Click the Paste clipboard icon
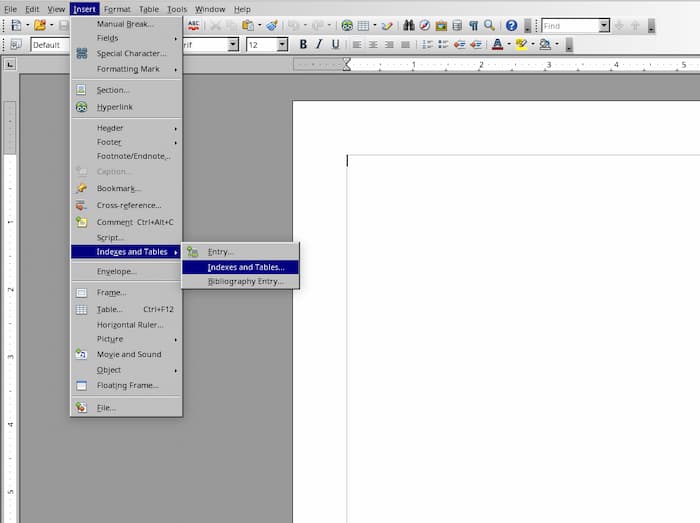700x523 pixels. pos(247,25)
